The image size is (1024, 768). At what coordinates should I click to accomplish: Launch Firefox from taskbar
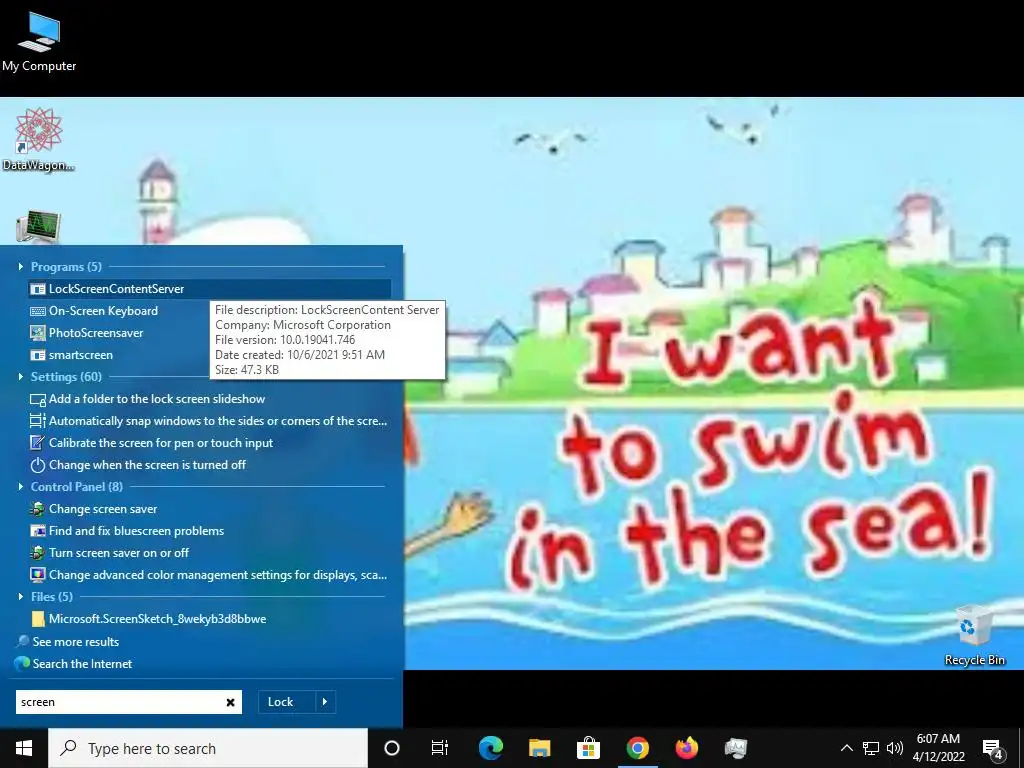[x=686, y=748]
